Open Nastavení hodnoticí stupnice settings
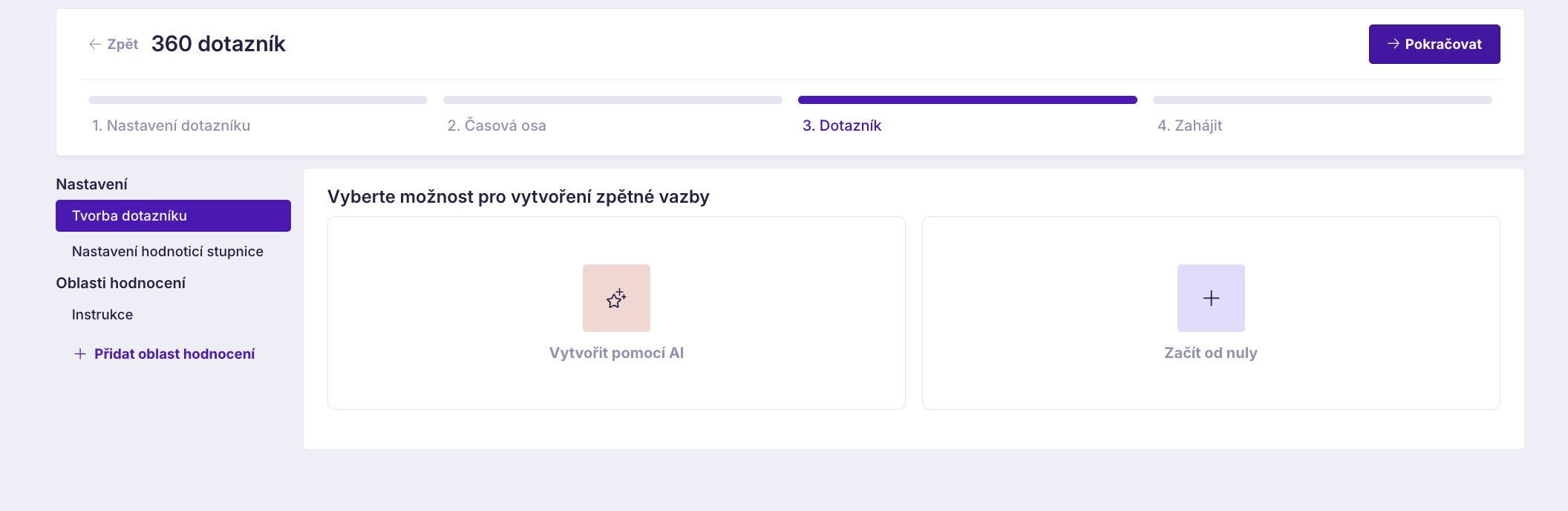1568x511 pixels. (x=168, y=252)
